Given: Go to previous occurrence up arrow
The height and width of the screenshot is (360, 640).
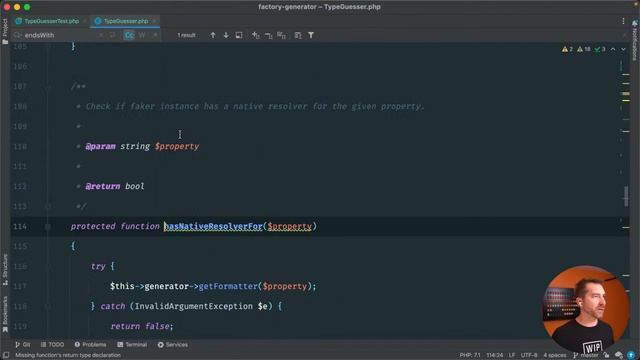Looking at the screenshot, I should (x=213, y=36).
